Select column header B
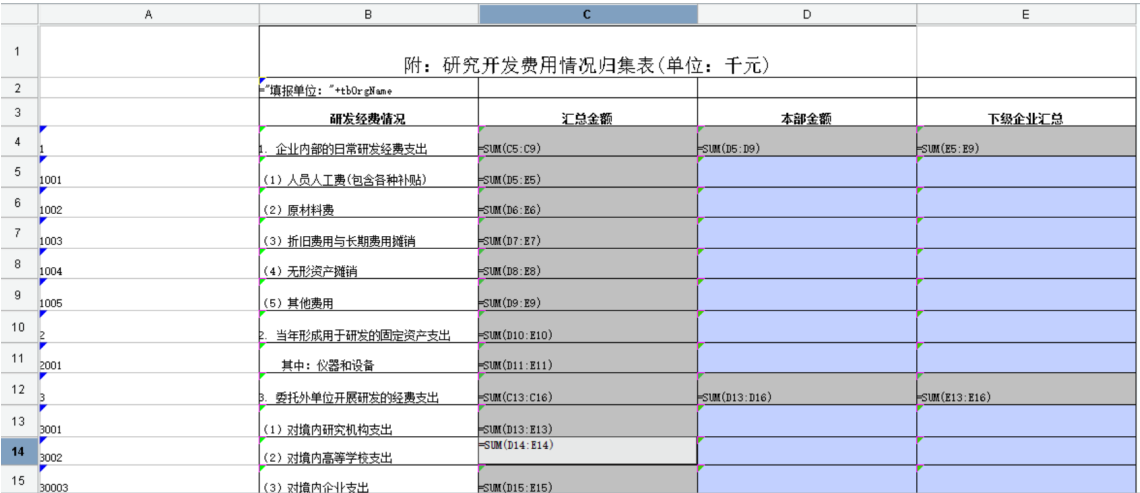Screen dimensions: 1140x493 [369, 14]
